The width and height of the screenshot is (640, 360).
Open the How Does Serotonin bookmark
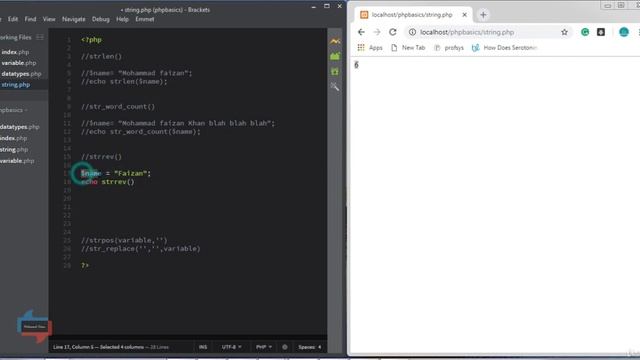504,48
